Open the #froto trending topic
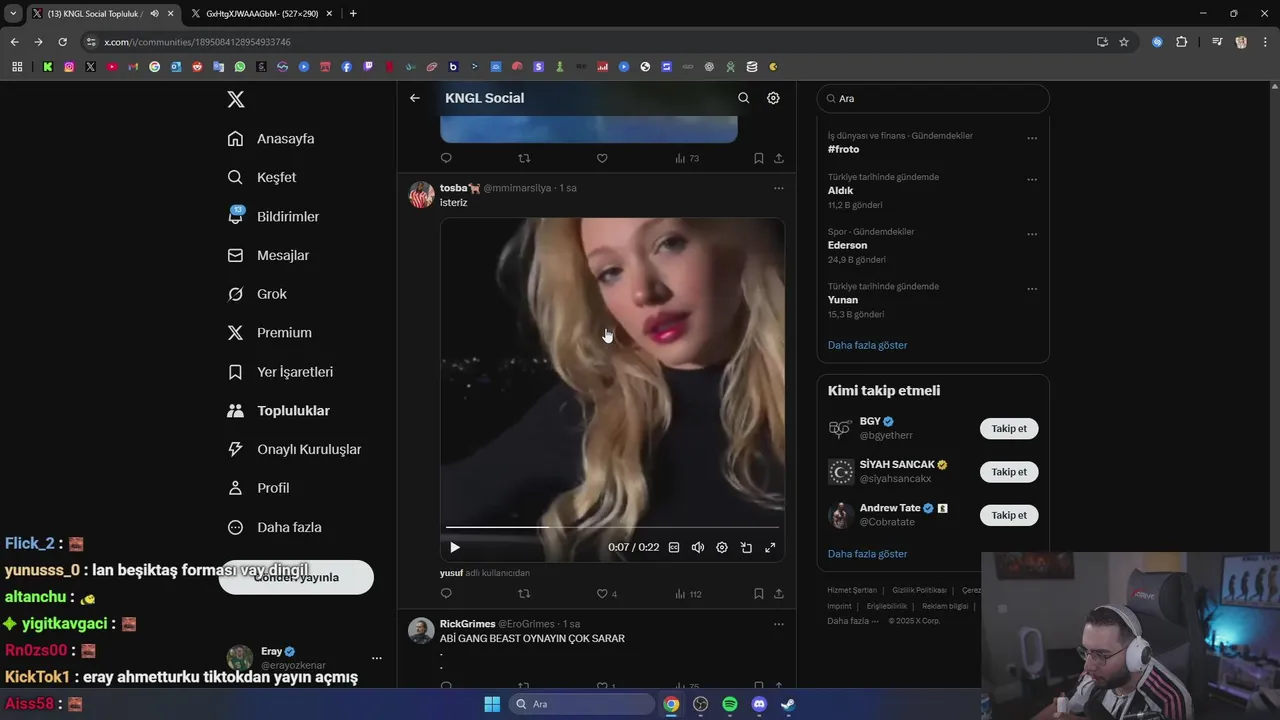The width and height of the screenshot is (1280, 720). [843, 149]
